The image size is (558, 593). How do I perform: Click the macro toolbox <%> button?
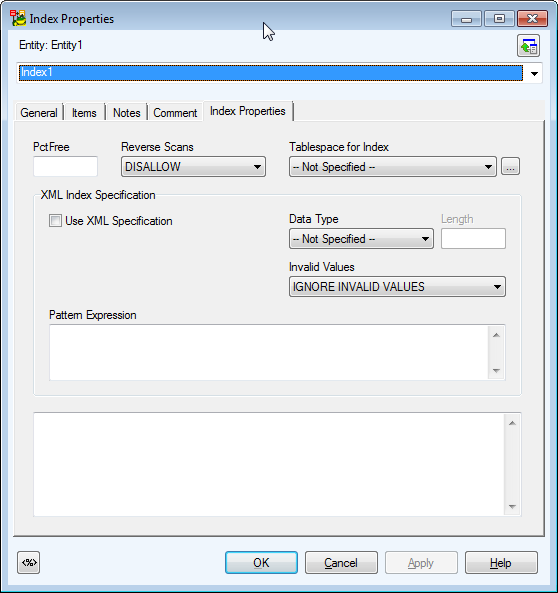(x=29, y=562)
